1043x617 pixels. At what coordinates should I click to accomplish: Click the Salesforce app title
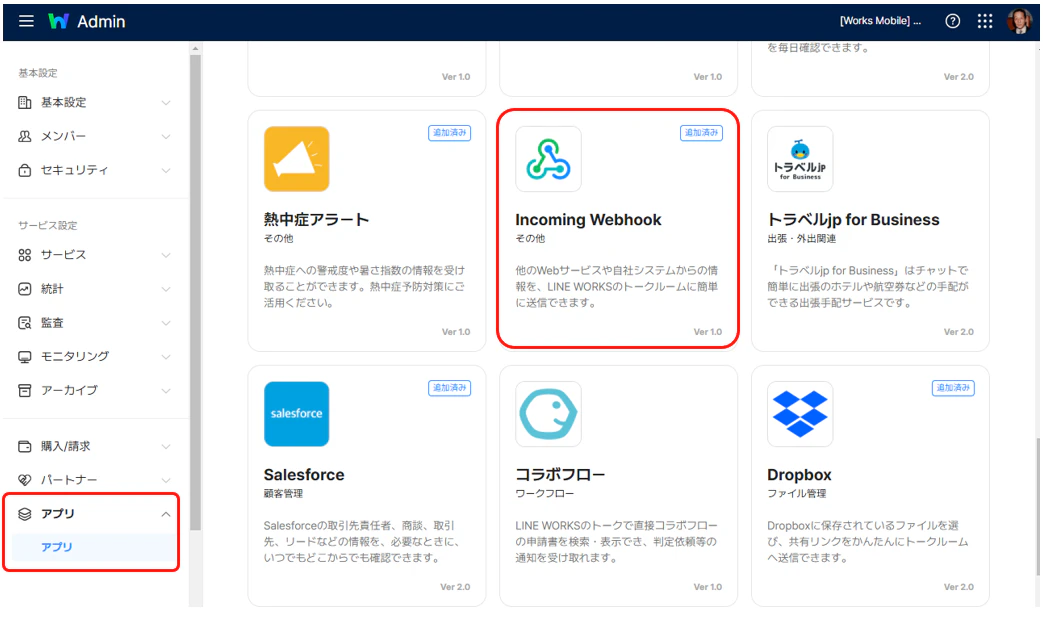pos(304,475)
